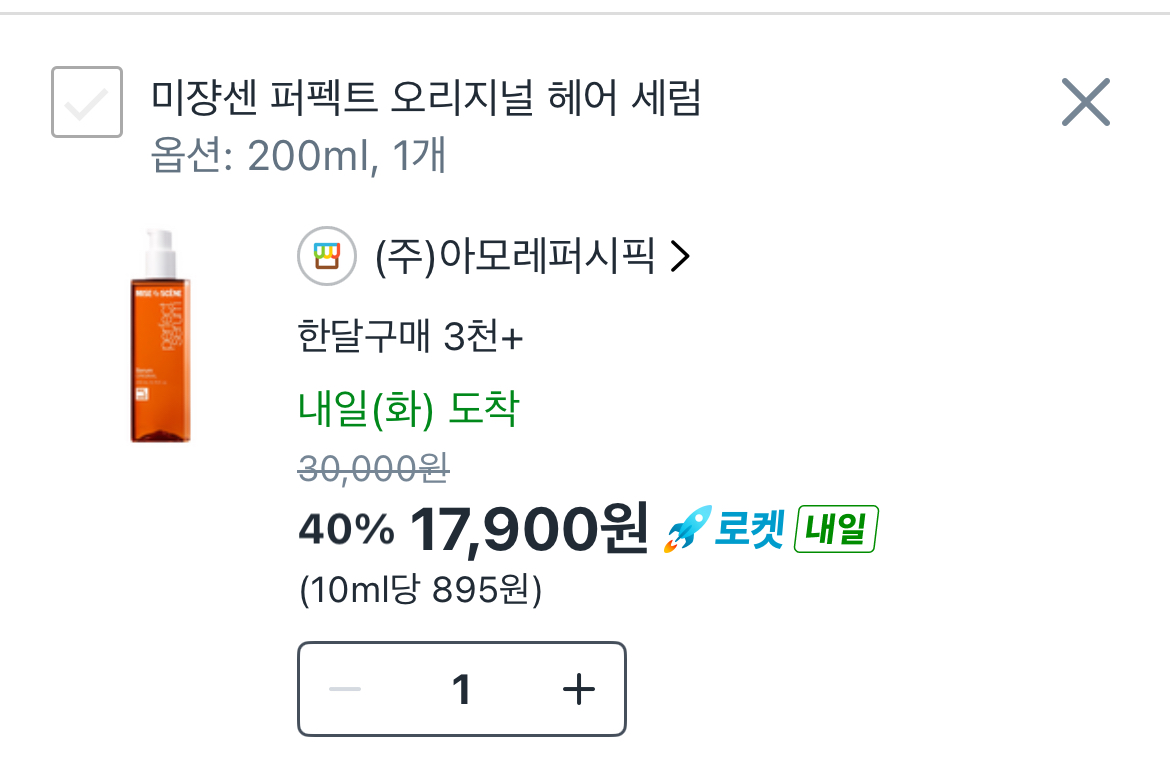Click the rocket icon beside the price
Viewport: 1170px width, 765px height.
coord(686,530)
